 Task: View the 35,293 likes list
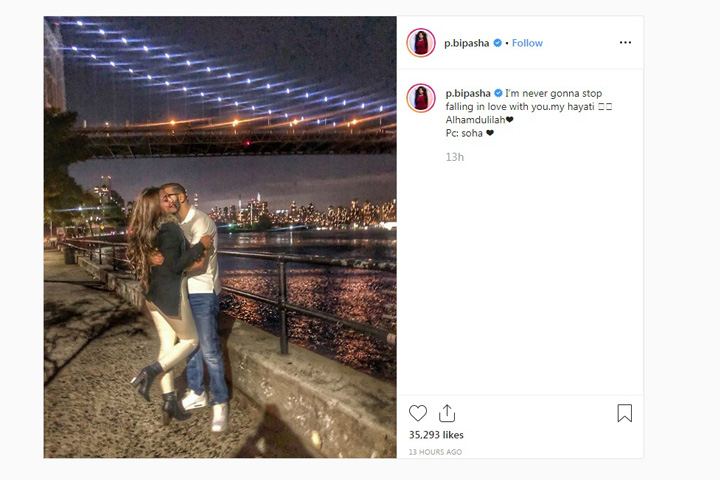436,435
